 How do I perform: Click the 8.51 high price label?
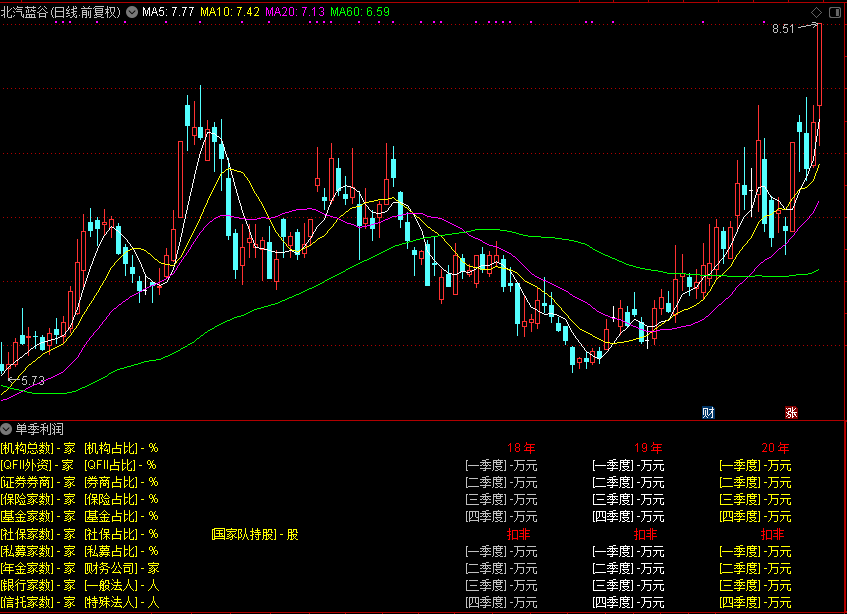pos(783,30)
